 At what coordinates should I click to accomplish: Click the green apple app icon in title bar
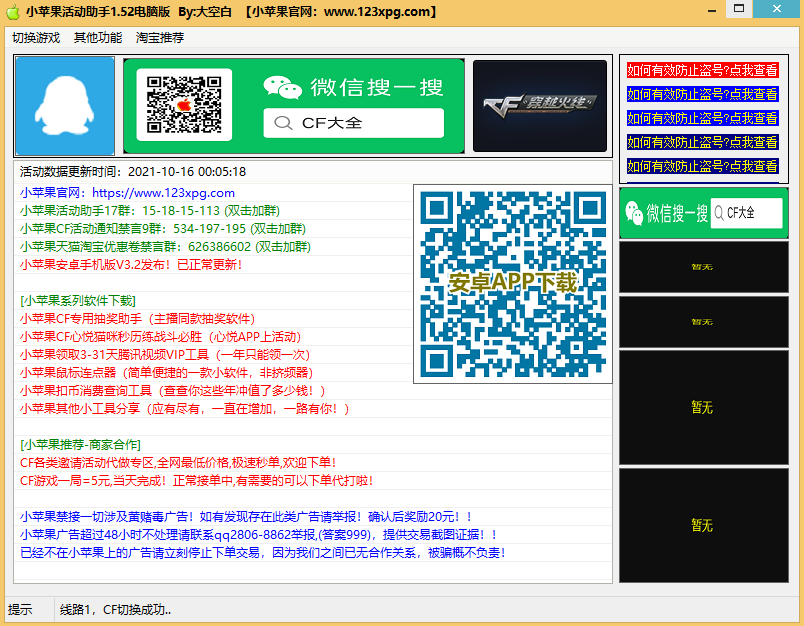(13, 12)
